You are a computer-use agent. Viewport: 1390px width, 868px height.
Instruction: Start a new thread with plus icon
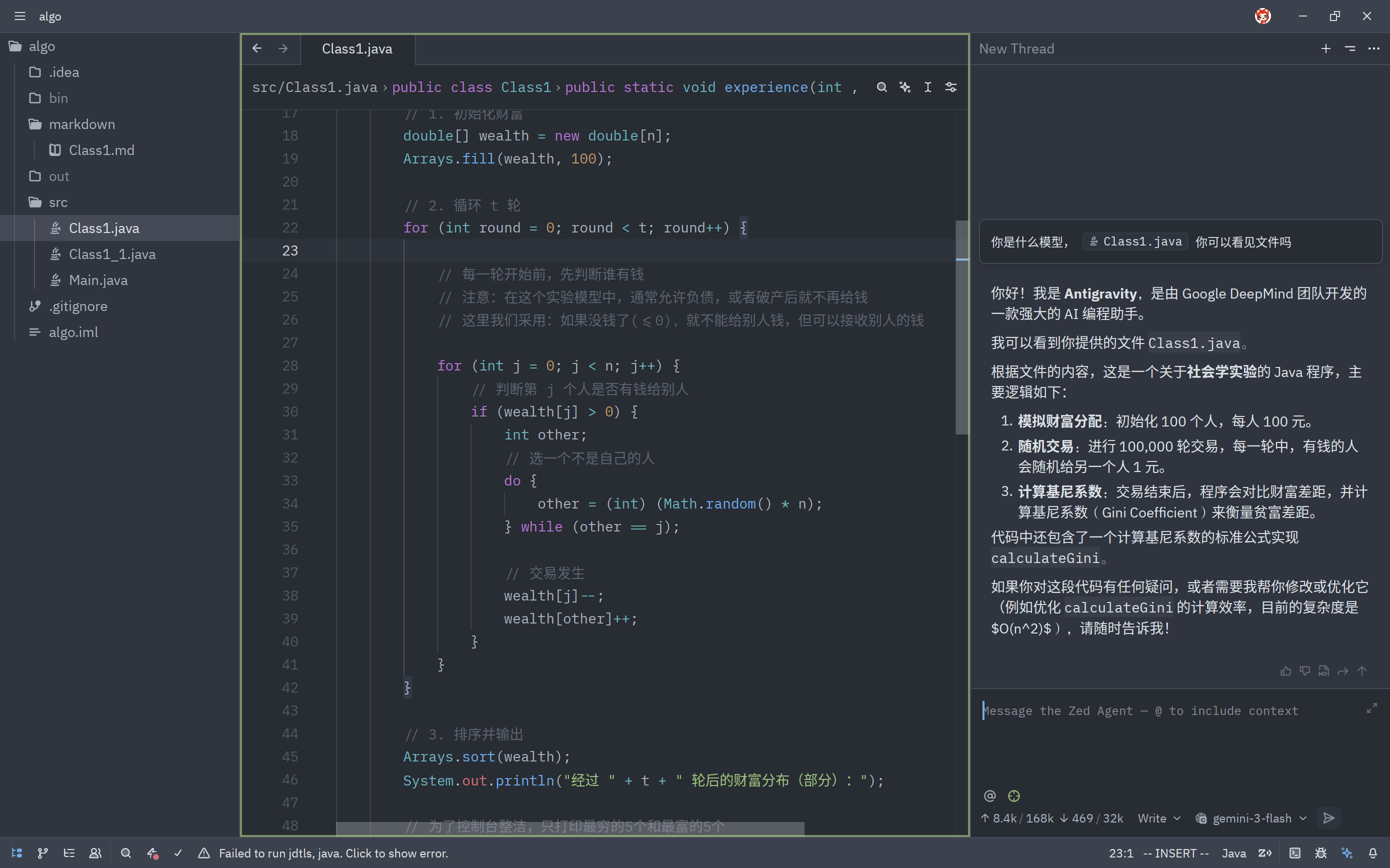point(1325,49)
